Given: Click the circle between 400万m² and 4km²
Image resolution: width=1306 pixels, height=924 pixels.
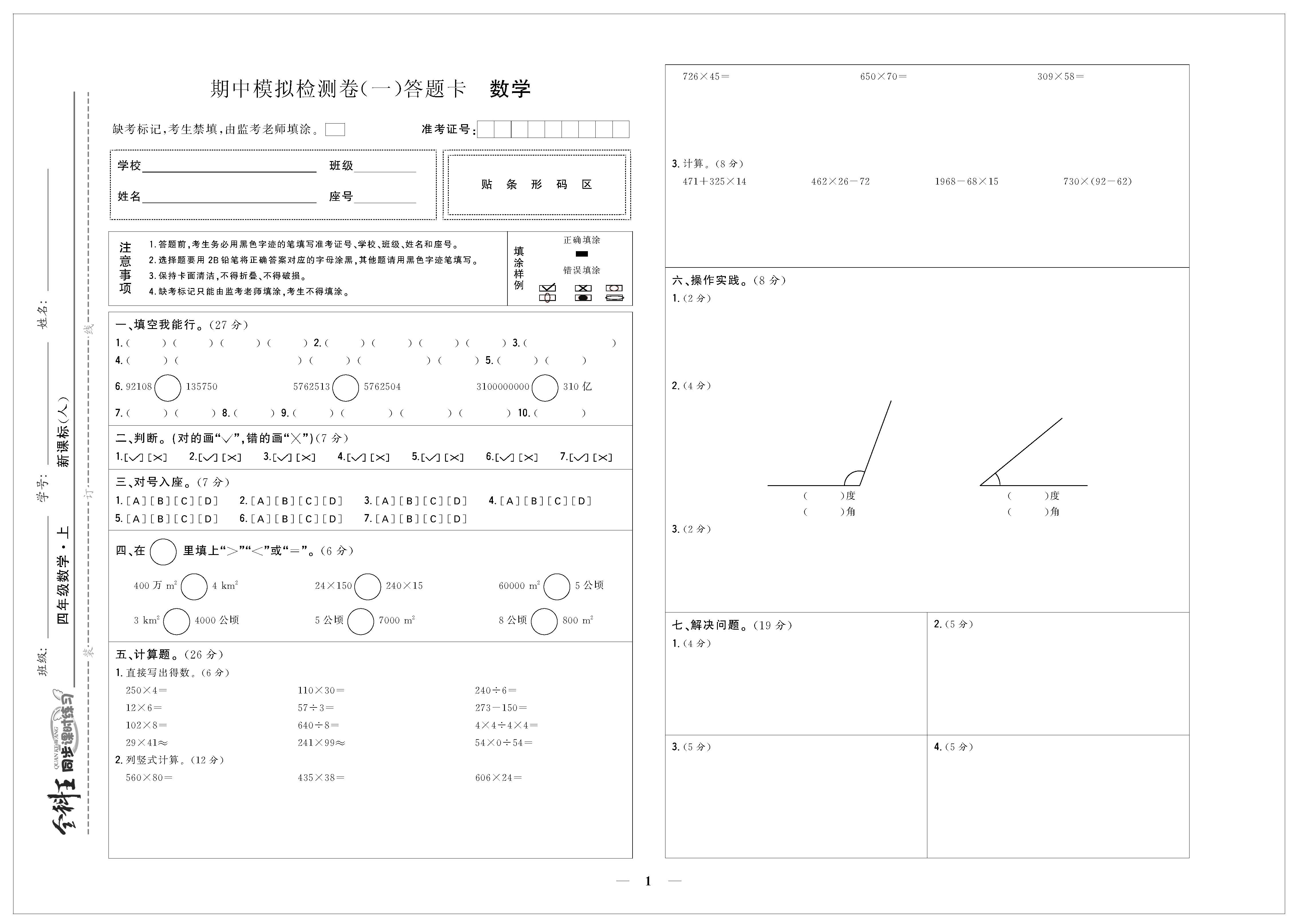Looking at the screenshot, I should [x=194, y=587].
